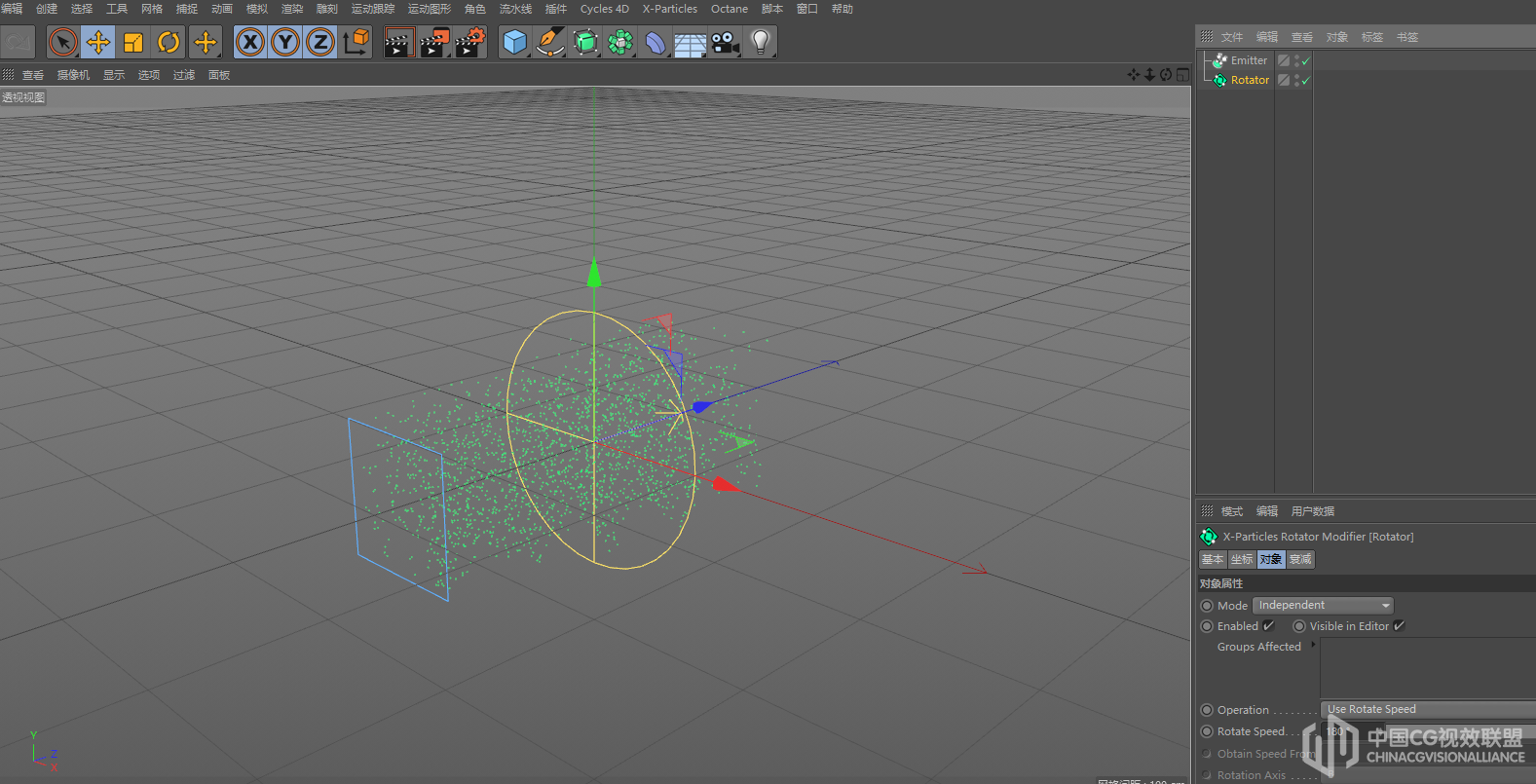Switch to 坐标 tab in attributes
Image resolution: width=1536 pixels, height=784 pixels.
coord(1242,559)
